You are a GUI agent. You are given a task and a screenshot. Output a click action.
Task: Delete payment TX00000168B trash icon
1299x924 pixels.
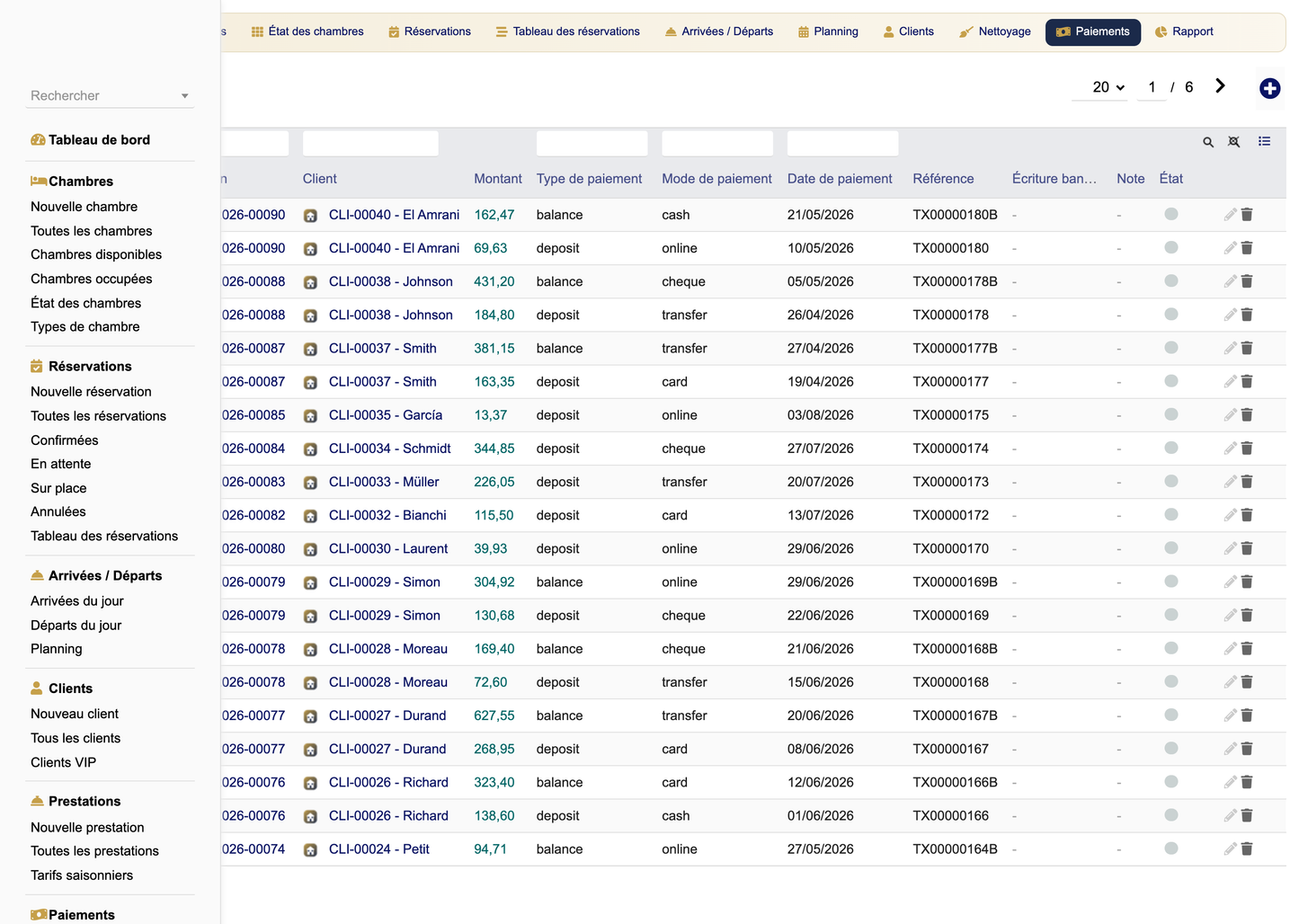point(1247,649)
